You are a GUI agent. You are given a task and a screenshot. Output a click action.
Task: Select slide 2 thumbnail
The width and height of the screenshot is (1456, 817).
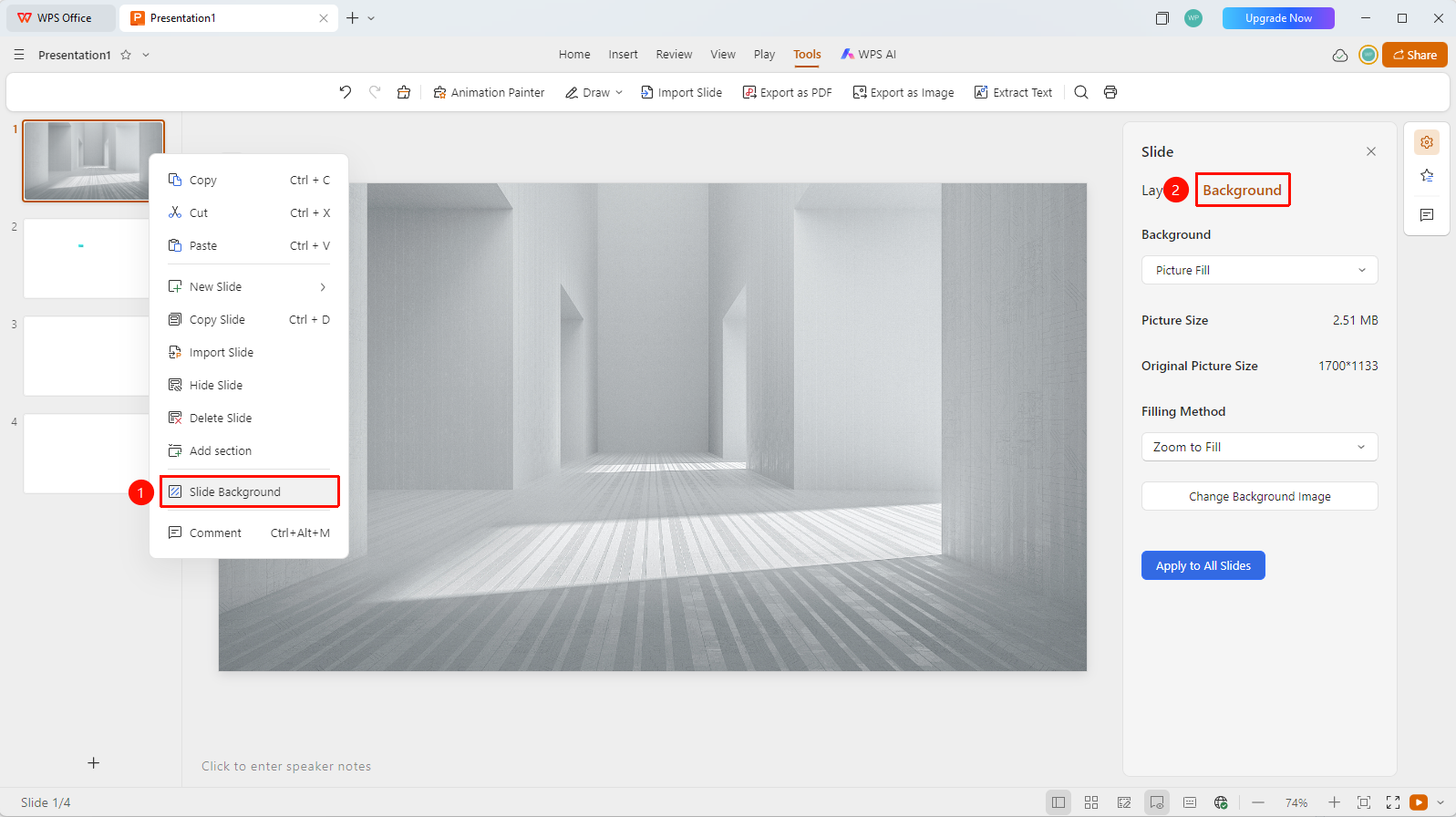click(87, 258)
